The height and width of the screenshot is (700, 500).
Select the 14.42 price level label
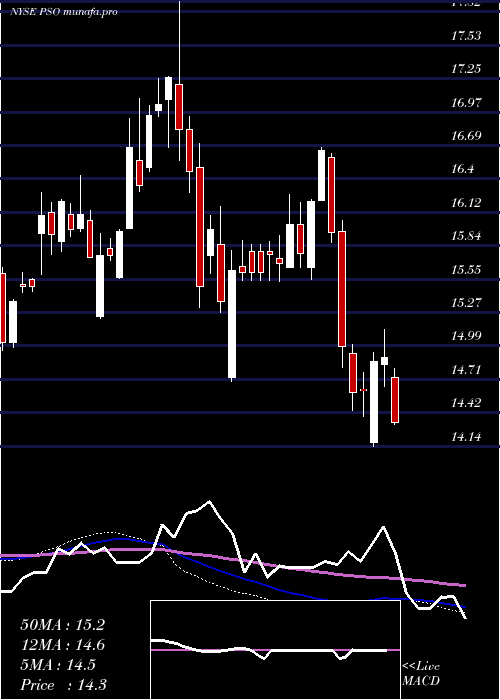point(466,403)
